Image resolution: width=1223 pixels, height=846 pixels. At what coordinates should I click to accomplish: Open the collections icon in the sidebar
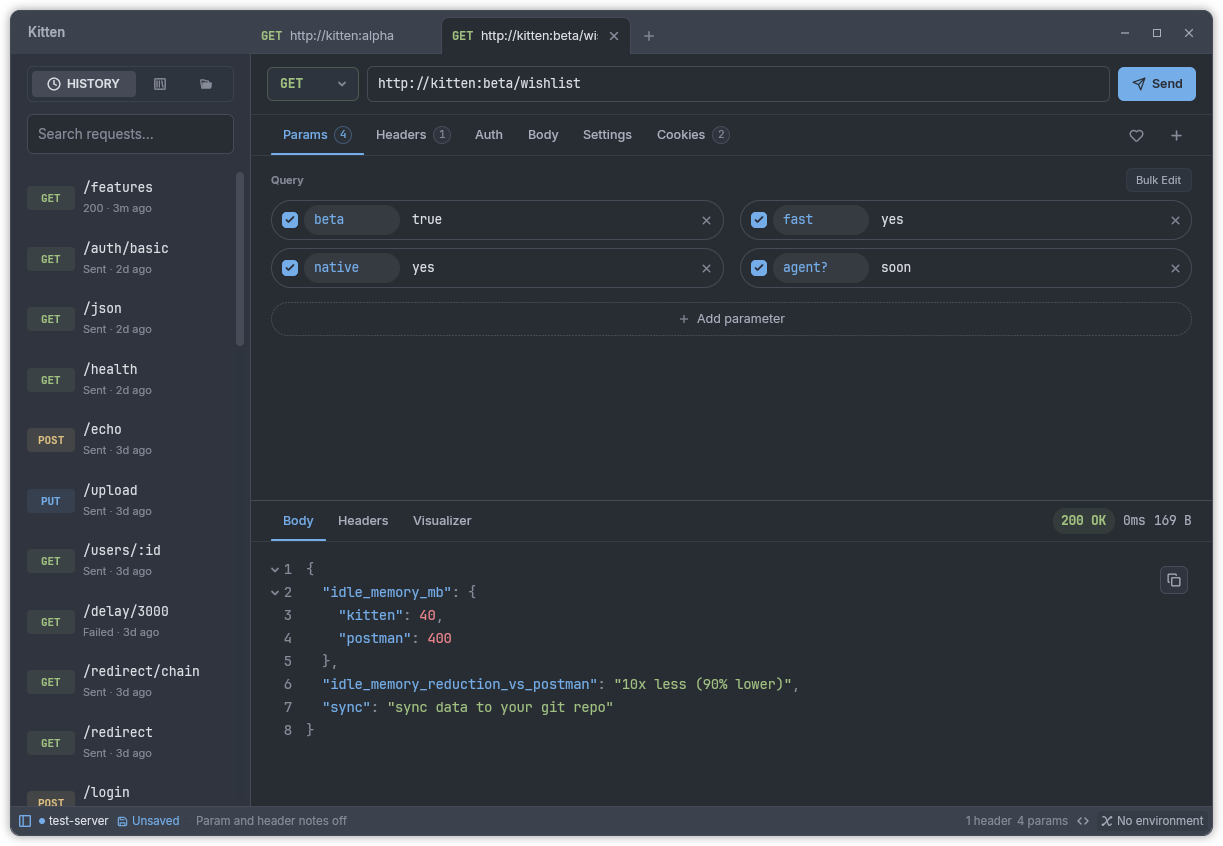pos(160,84)
